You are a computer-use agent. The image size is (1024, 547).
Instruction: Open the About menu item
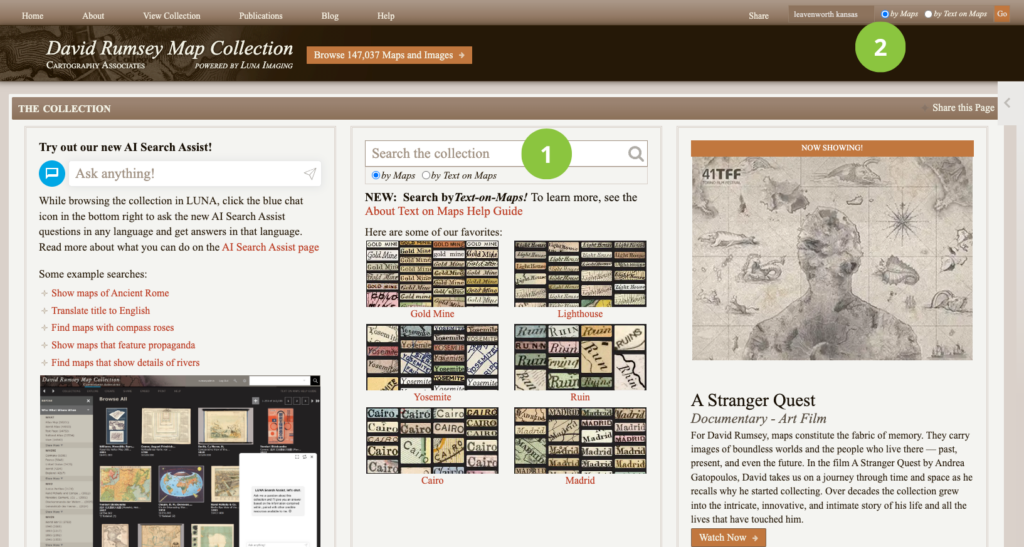(x=93, y=16)
